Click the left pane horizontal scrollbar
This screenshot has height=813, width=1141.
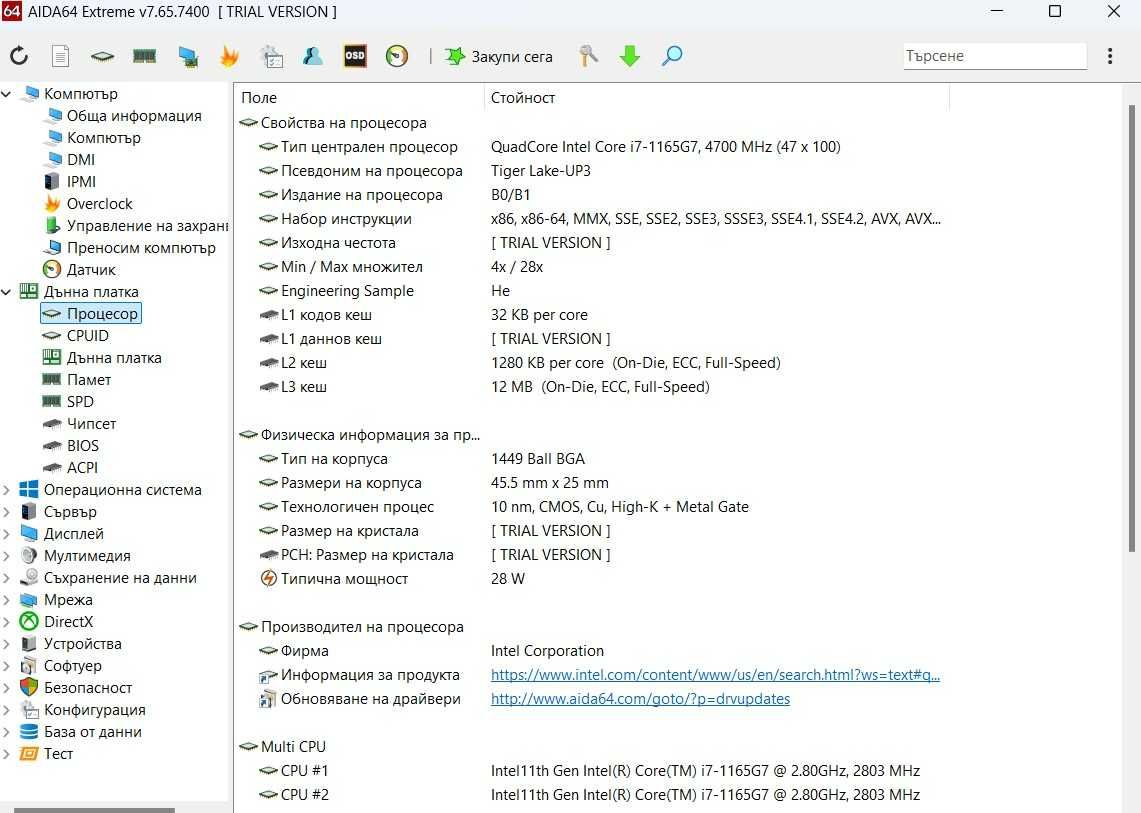tap(95, 809)
